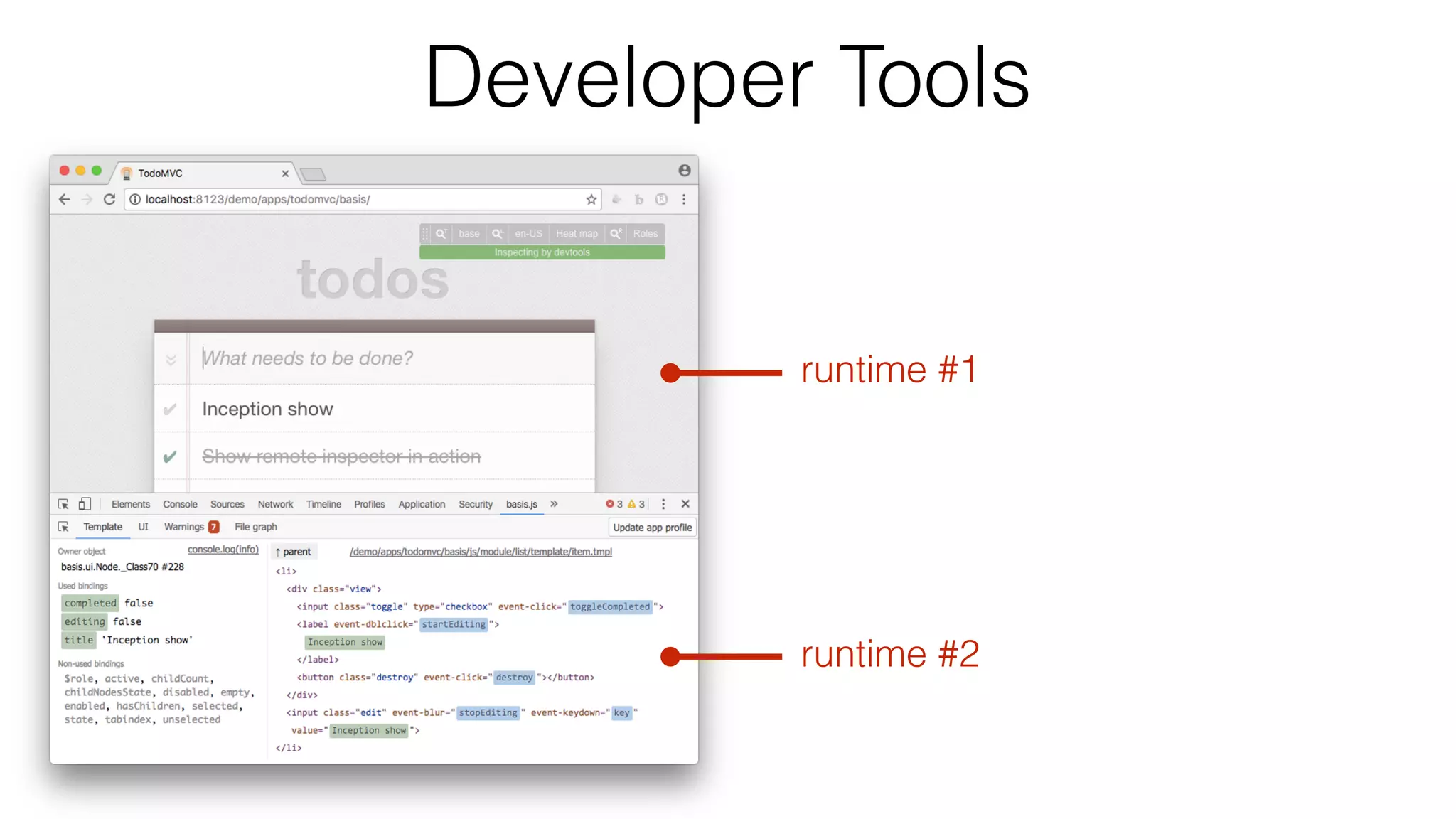Select the base theme button
Image resolution: width=1456 pixels, height=819 pixels.
(x=469, y=234)
